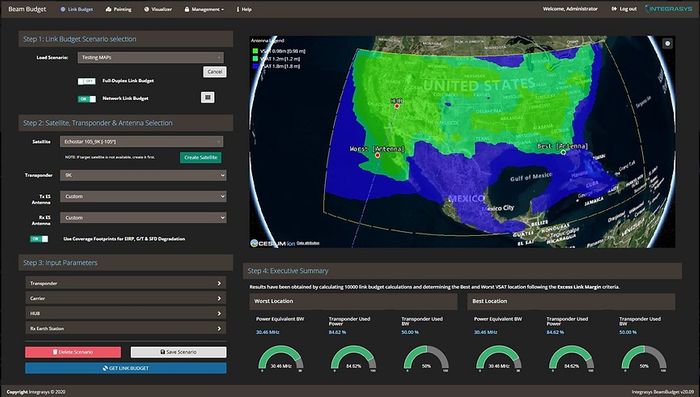Go to the Visualizer page

pyautogui.click(x=158, y=9)
